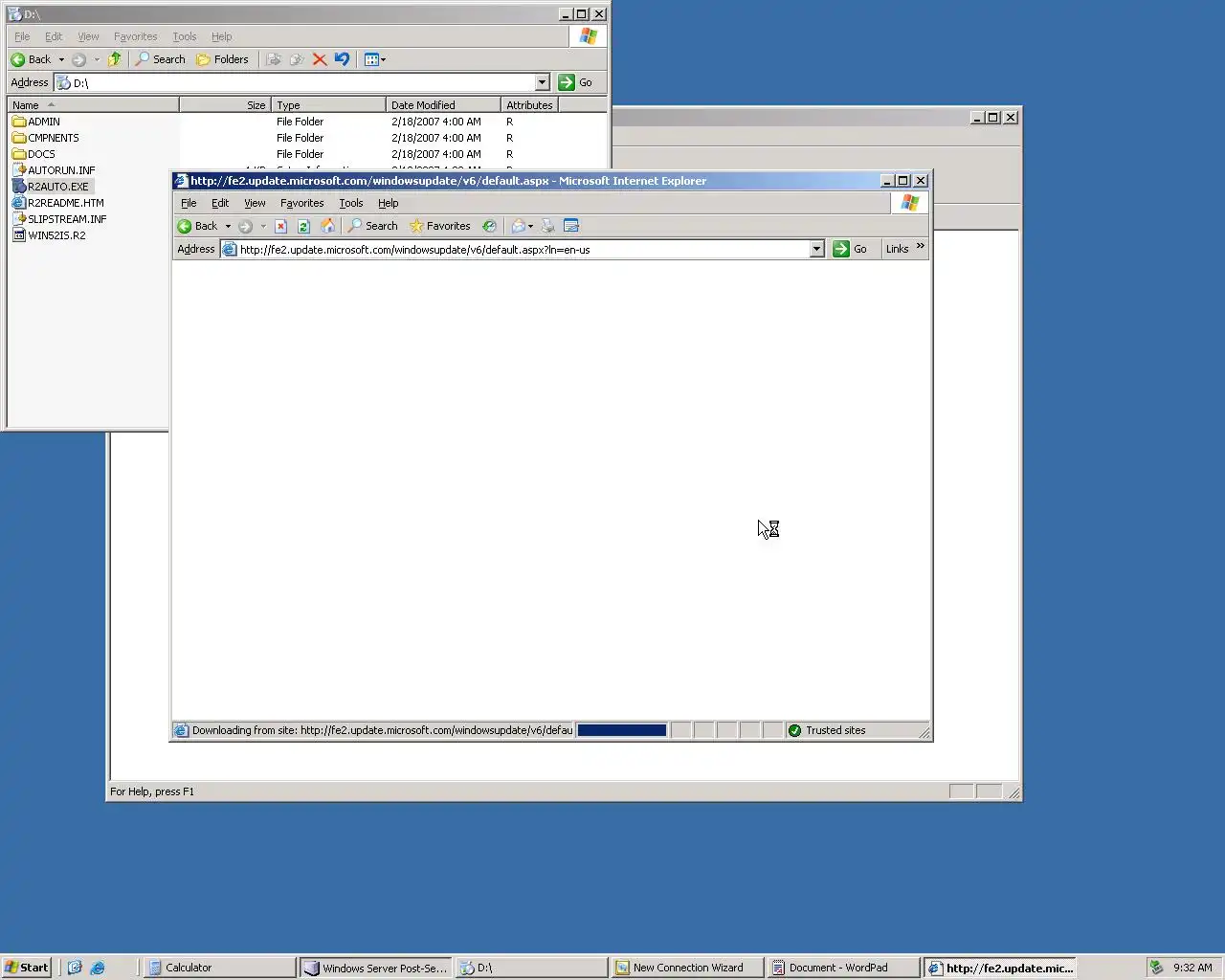The height and width of the screenshot is (980, 1225).
Task: Open the Help menu in Internet Explorer
Action: (x=388, y=203)
